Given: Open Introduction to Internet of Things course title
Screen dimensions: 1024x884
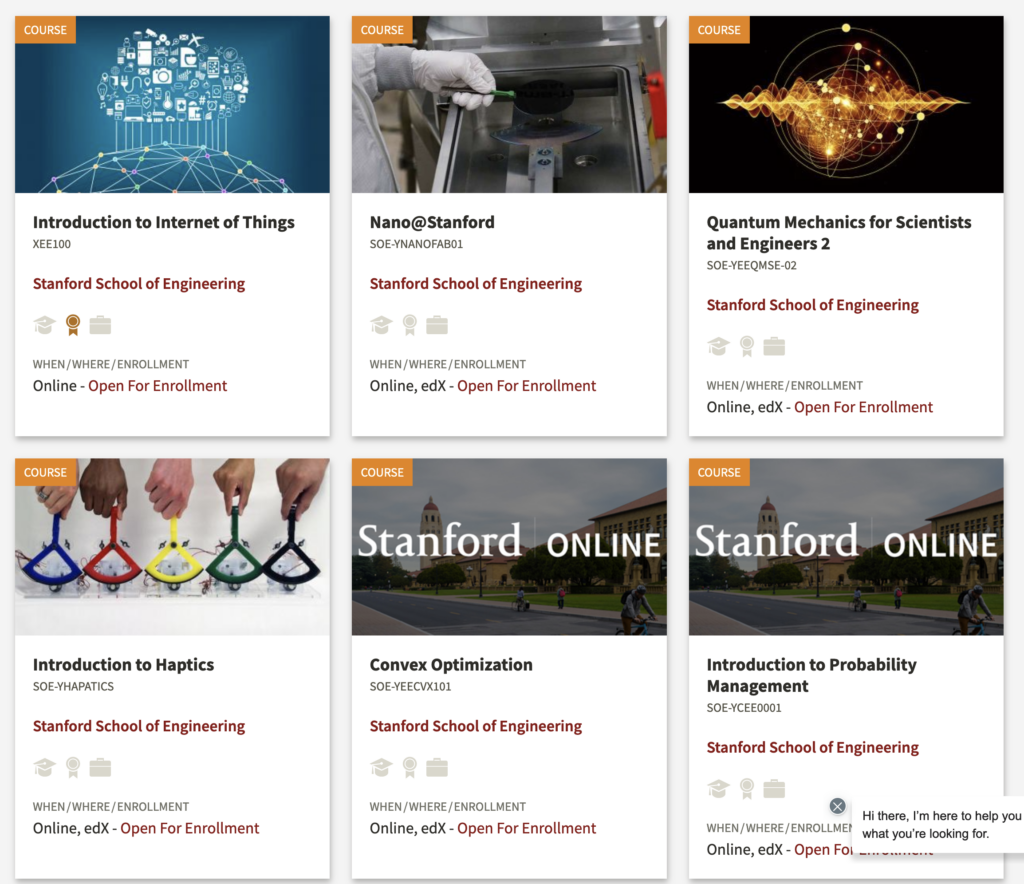Looking at the screenshot, I should 164,222.
